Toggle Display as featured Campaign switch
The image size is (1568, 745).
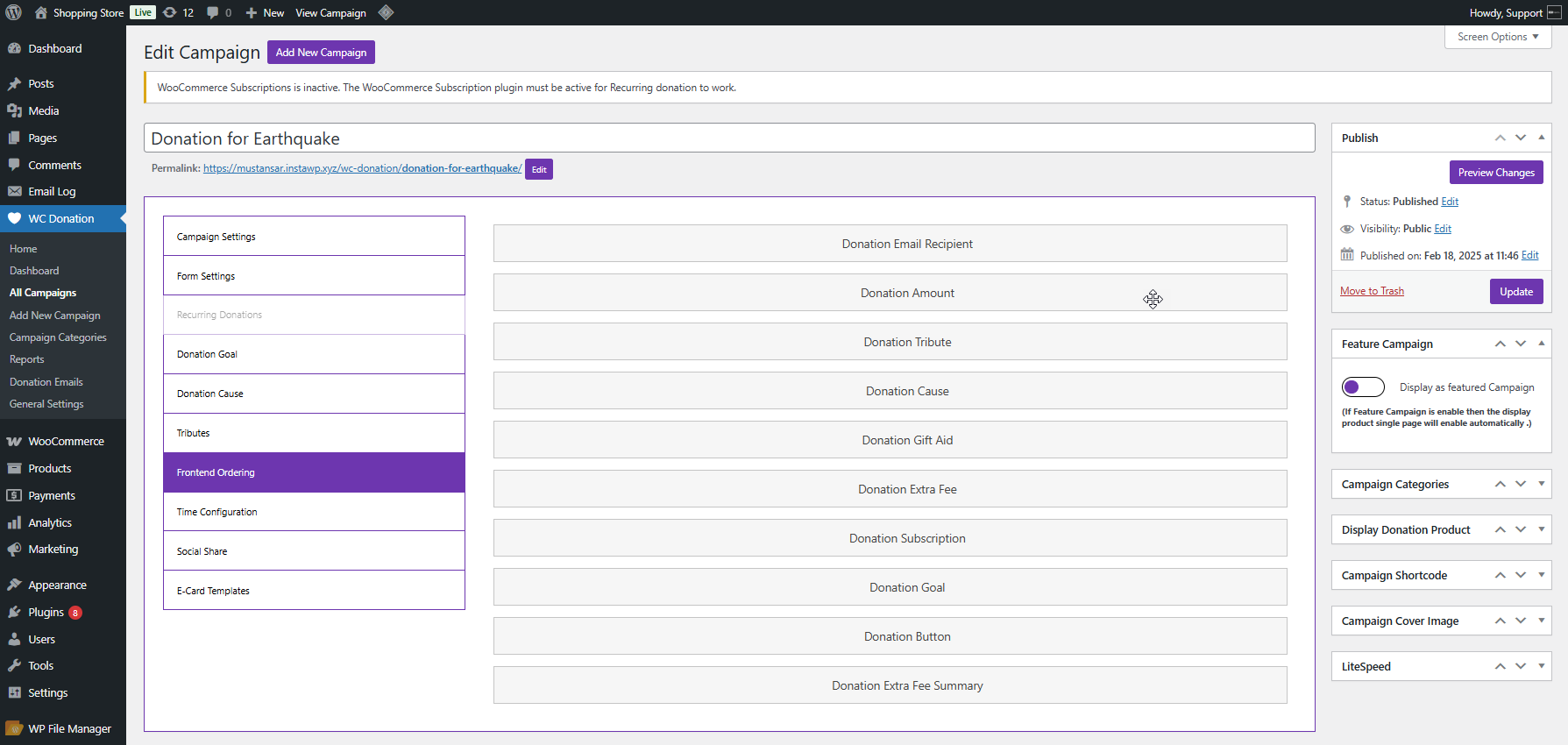click(1363, 387)
